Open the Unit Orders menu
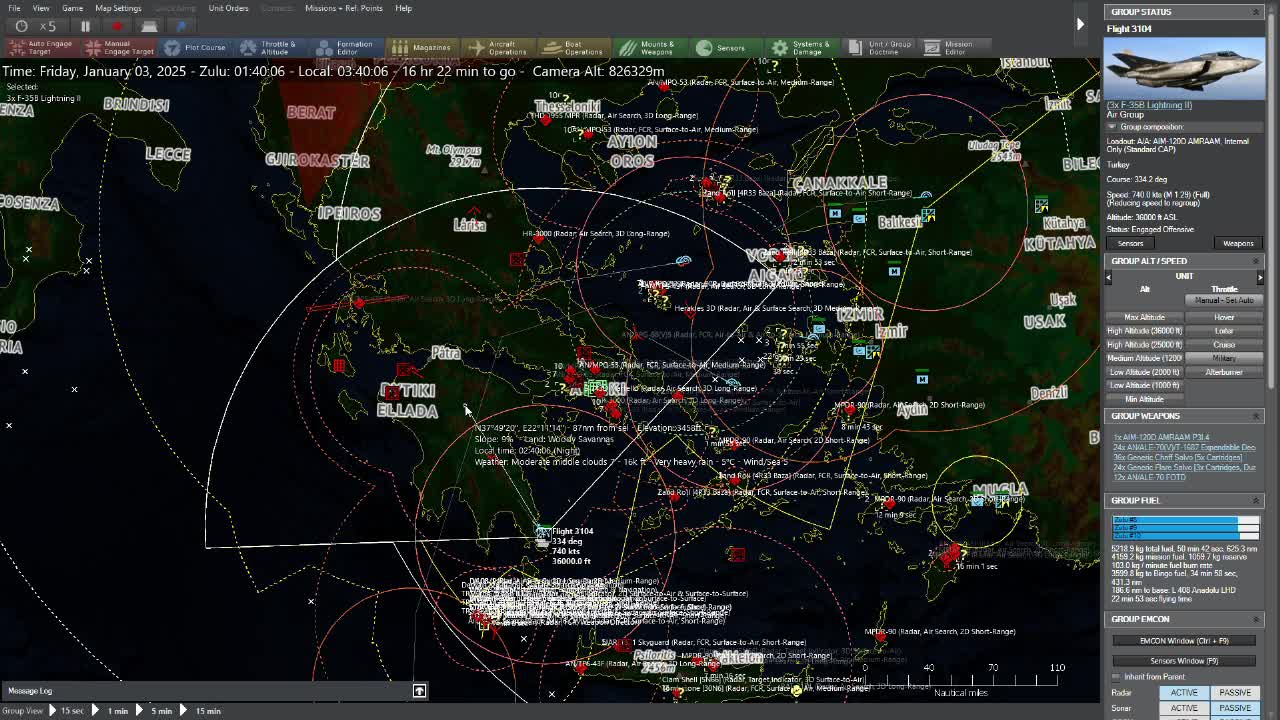1280x720 pixels. (x=228, y=8)
